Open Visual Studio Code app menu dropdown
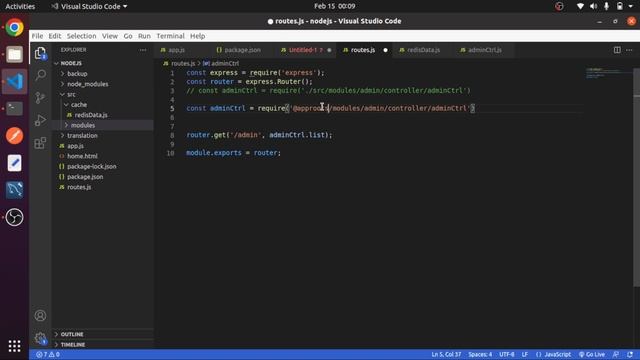The height and width of the screenshot is (360, 640). (x=89, y=6)
